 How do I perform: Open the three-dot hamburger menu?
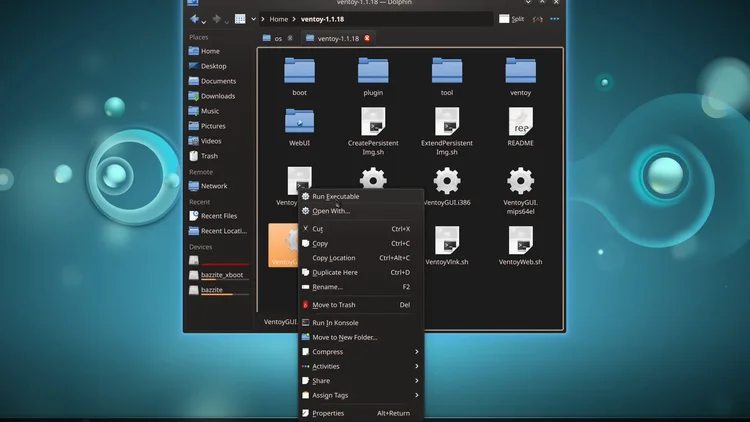[554, 19]
